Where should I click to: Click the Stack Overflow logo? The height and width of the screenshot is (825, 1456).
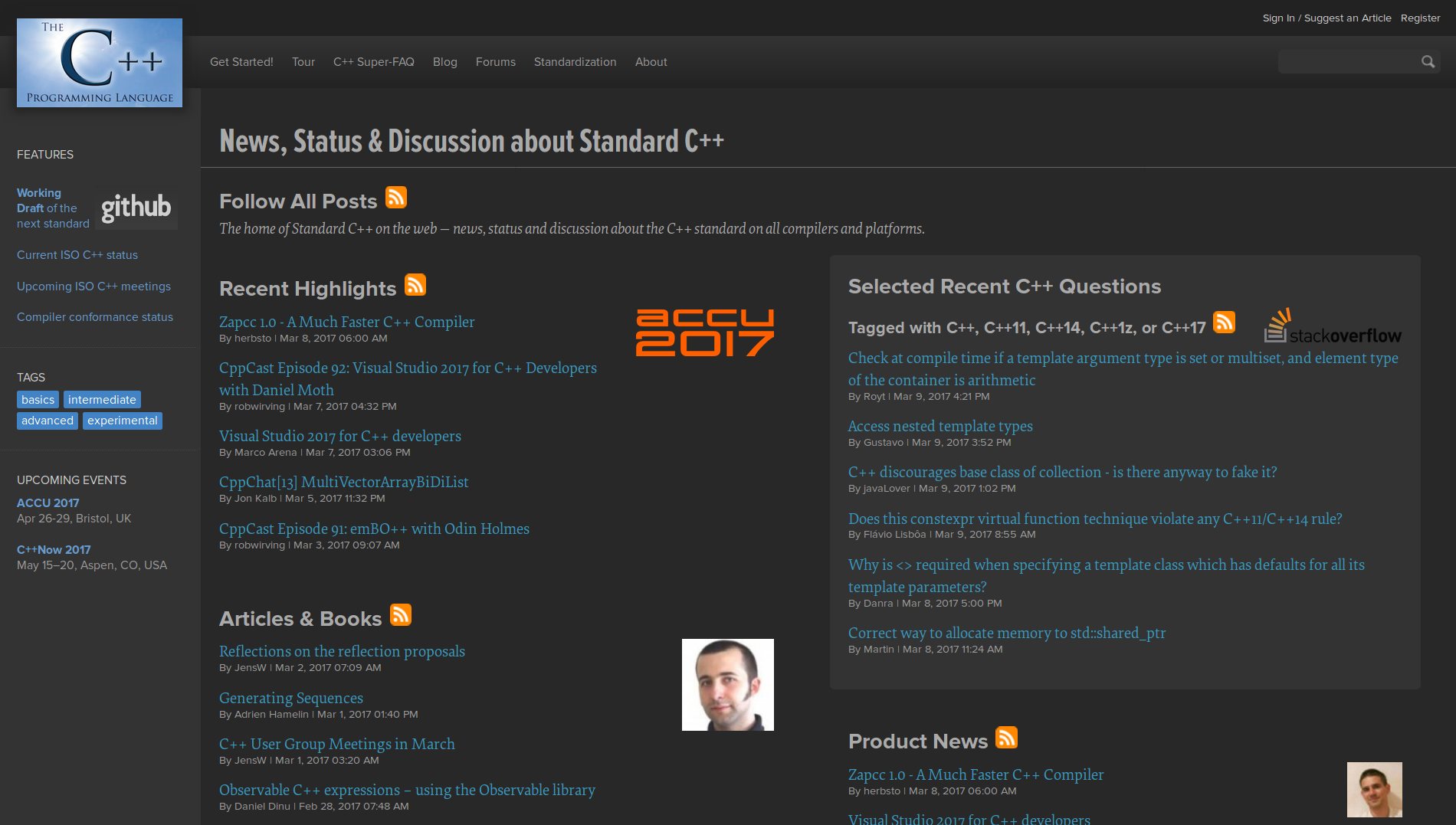[1333, 326]
